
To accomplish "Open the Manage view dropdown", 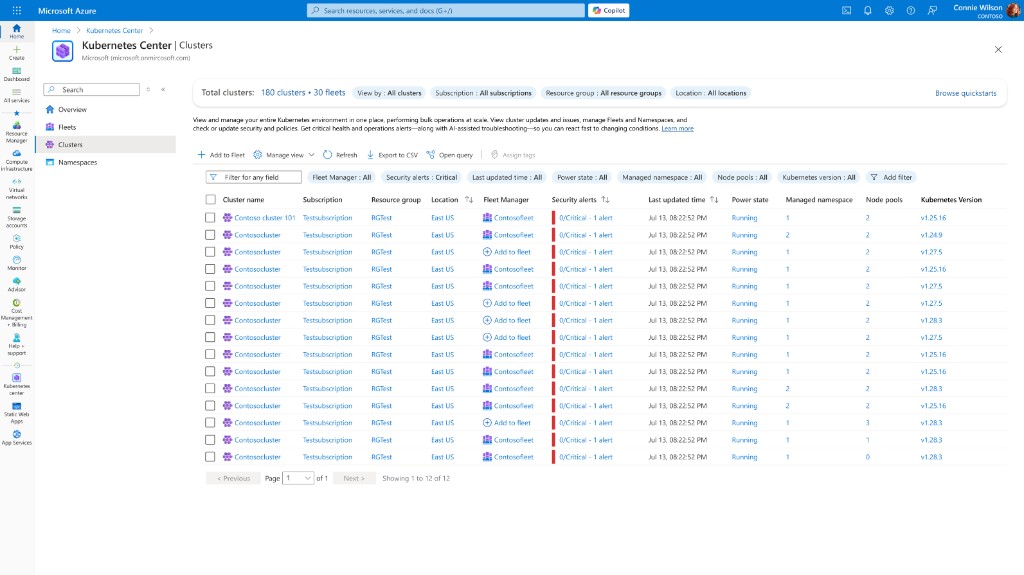I will pyautogui.click(x=284, y=155).
